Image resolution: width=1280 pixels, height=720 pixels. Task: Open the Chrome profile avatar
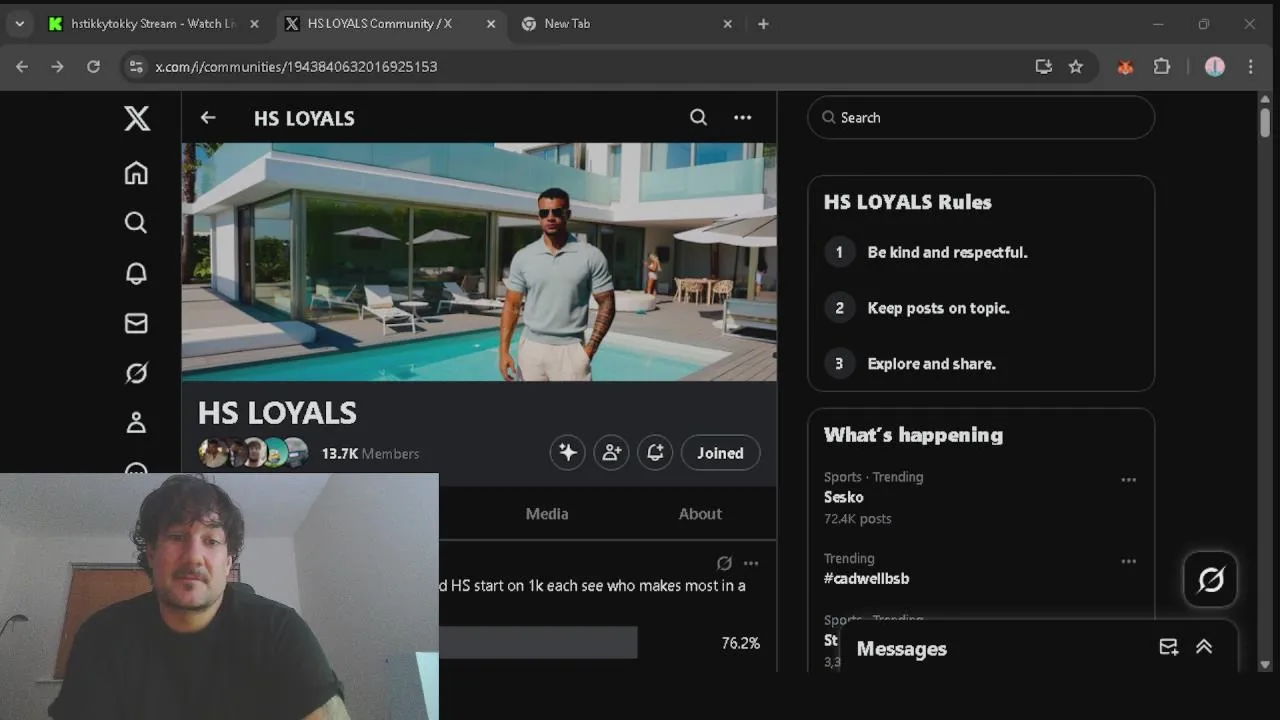tap(1215, 67)
